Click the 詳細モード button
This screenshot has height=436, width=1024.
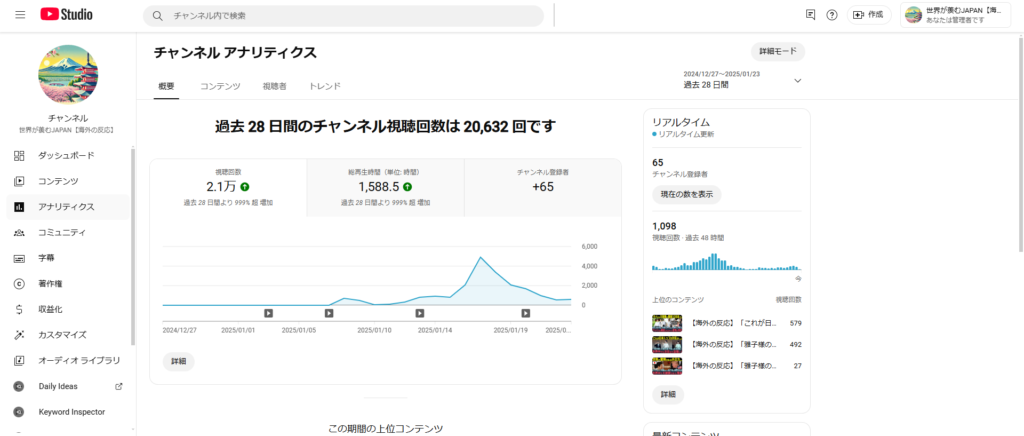pos(777,52)
